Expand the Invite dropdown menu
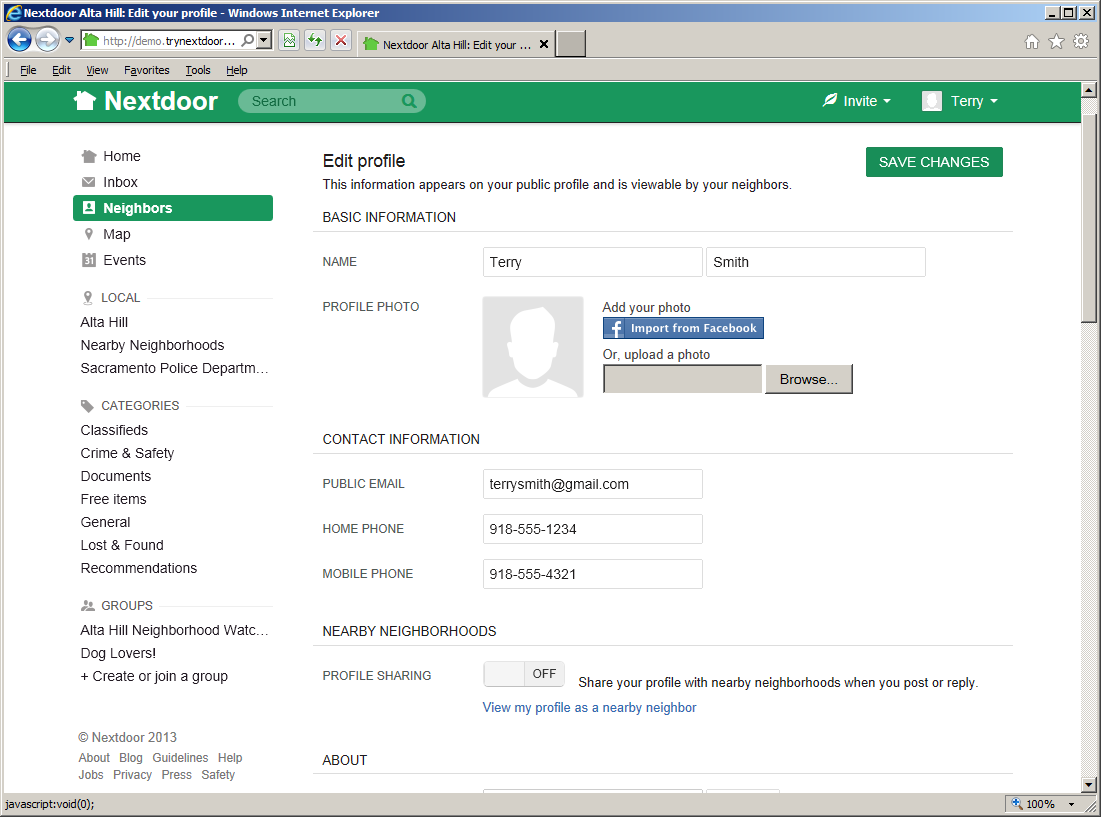Viewport: 1101px width, 817px height. (x=856, y=101)
